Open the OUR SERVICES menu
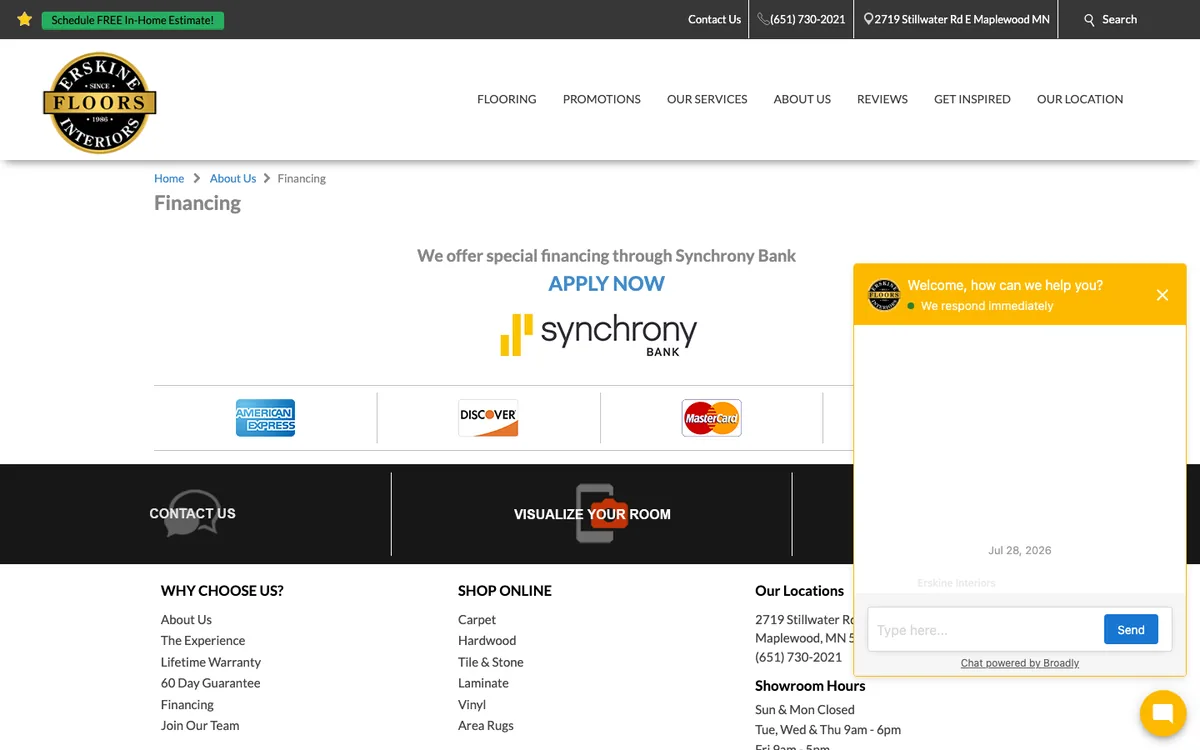The image size is (1200, 750). (707, 99)
